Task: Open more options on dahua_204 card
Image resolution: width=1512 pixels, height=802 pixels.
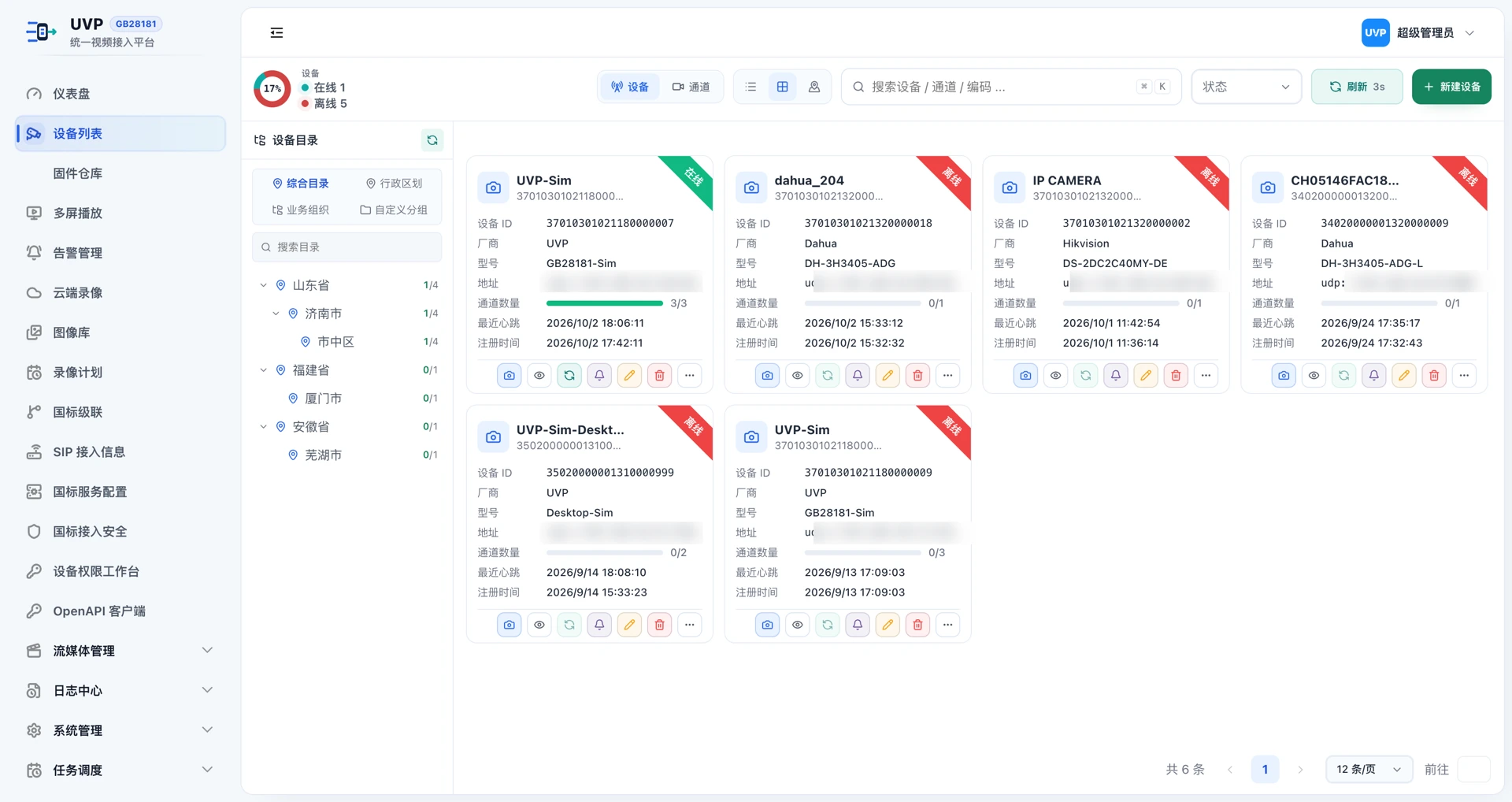Action: pyautogui.click(x=948, y=376)
